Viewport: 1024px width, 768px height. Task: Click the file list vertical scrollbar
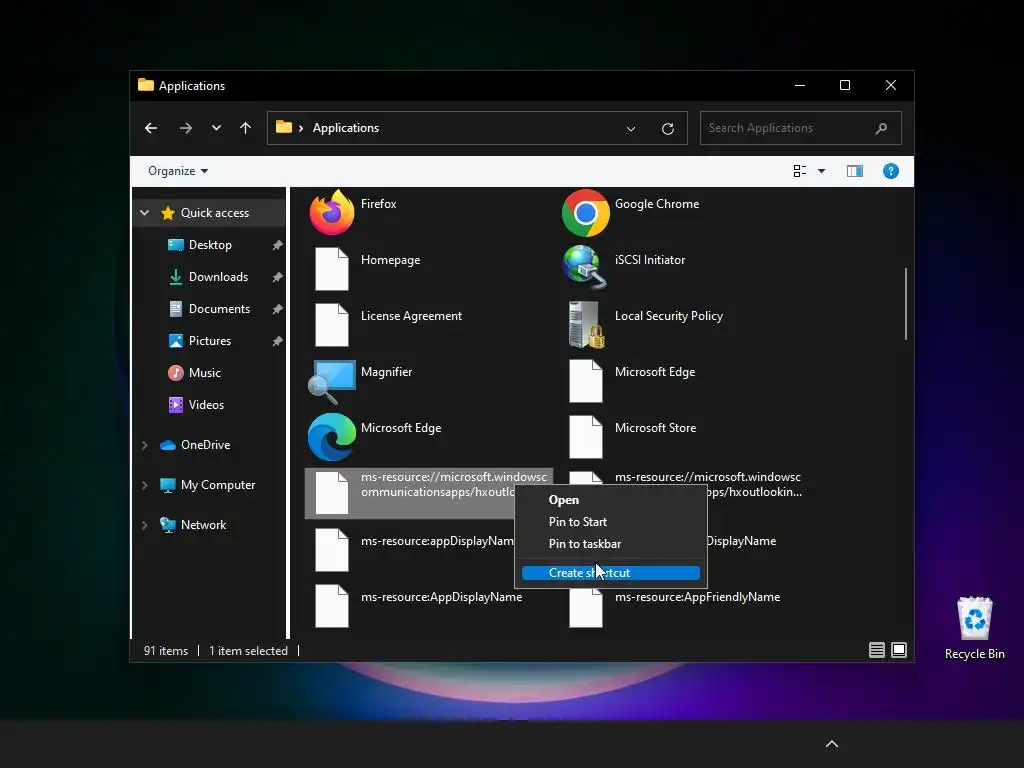point(906,304)
